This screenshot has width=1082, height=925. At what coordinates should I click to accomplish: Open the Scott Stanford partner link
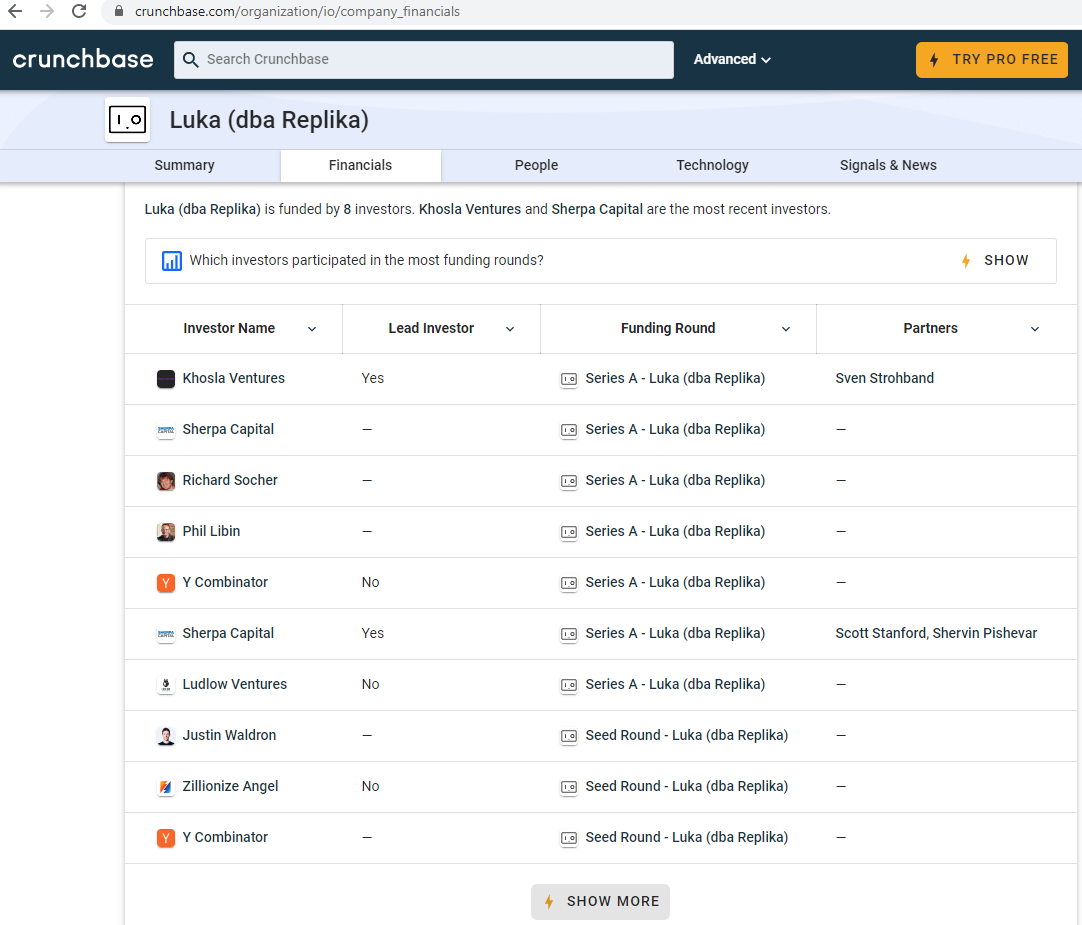[881, 633]
